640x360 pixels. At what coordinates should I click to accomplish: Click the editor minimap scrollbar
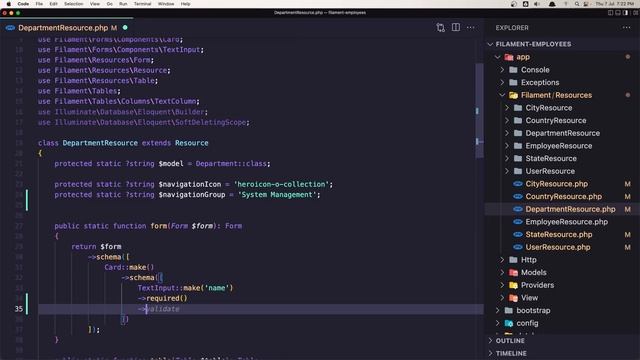(479, 110)
